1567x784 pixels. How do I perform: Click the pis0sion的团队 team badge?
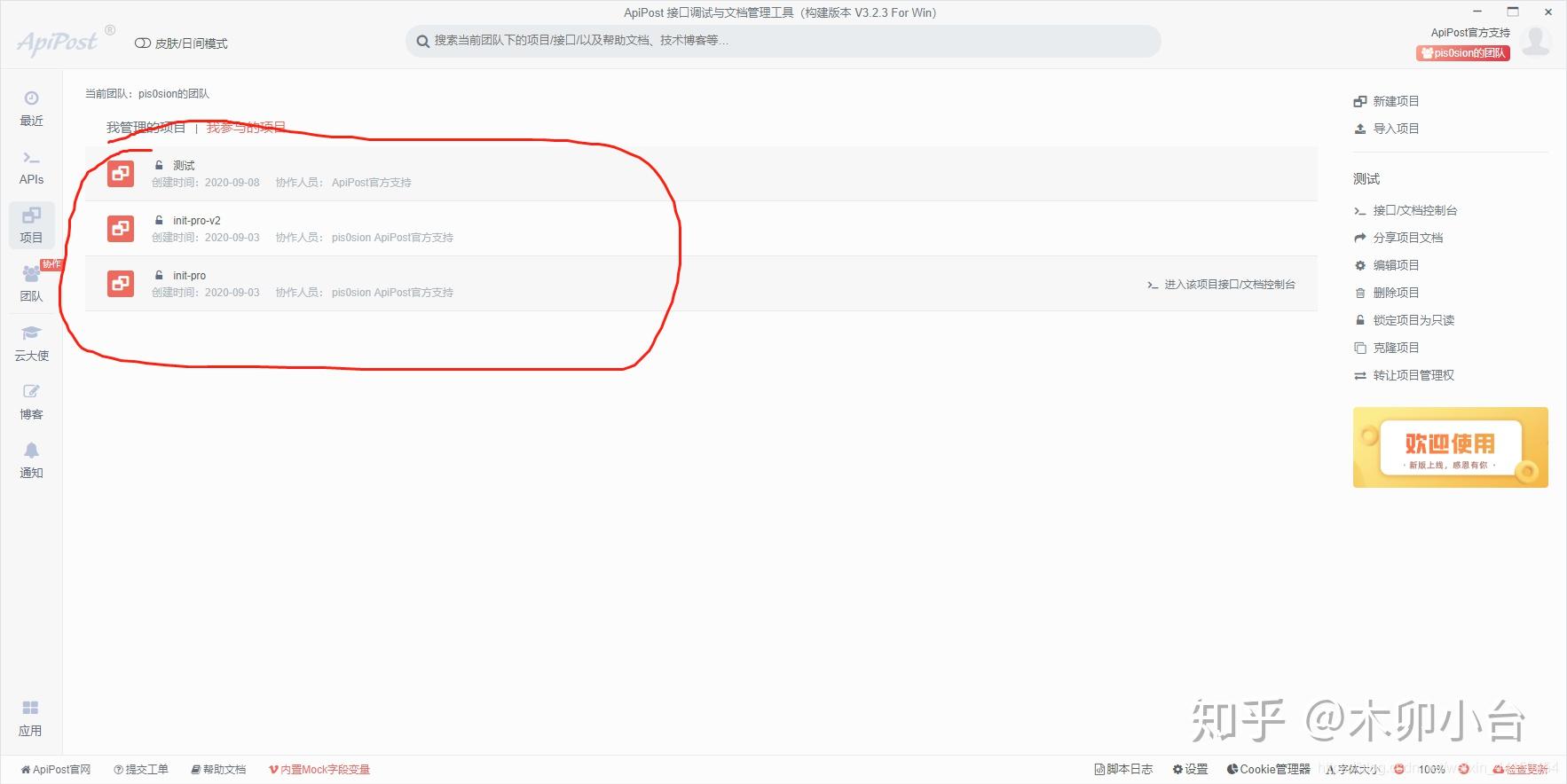click(x=1462, y=53)
